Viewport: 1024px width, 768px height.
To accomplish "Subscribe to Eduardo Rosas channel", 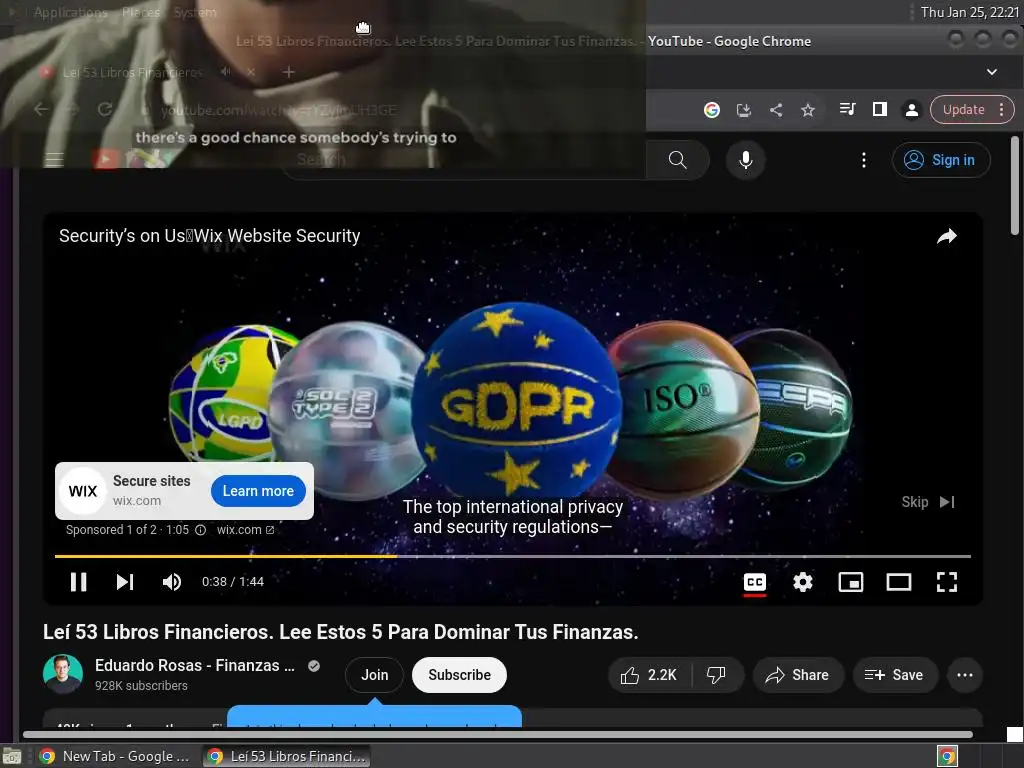I will click(459, 675).
